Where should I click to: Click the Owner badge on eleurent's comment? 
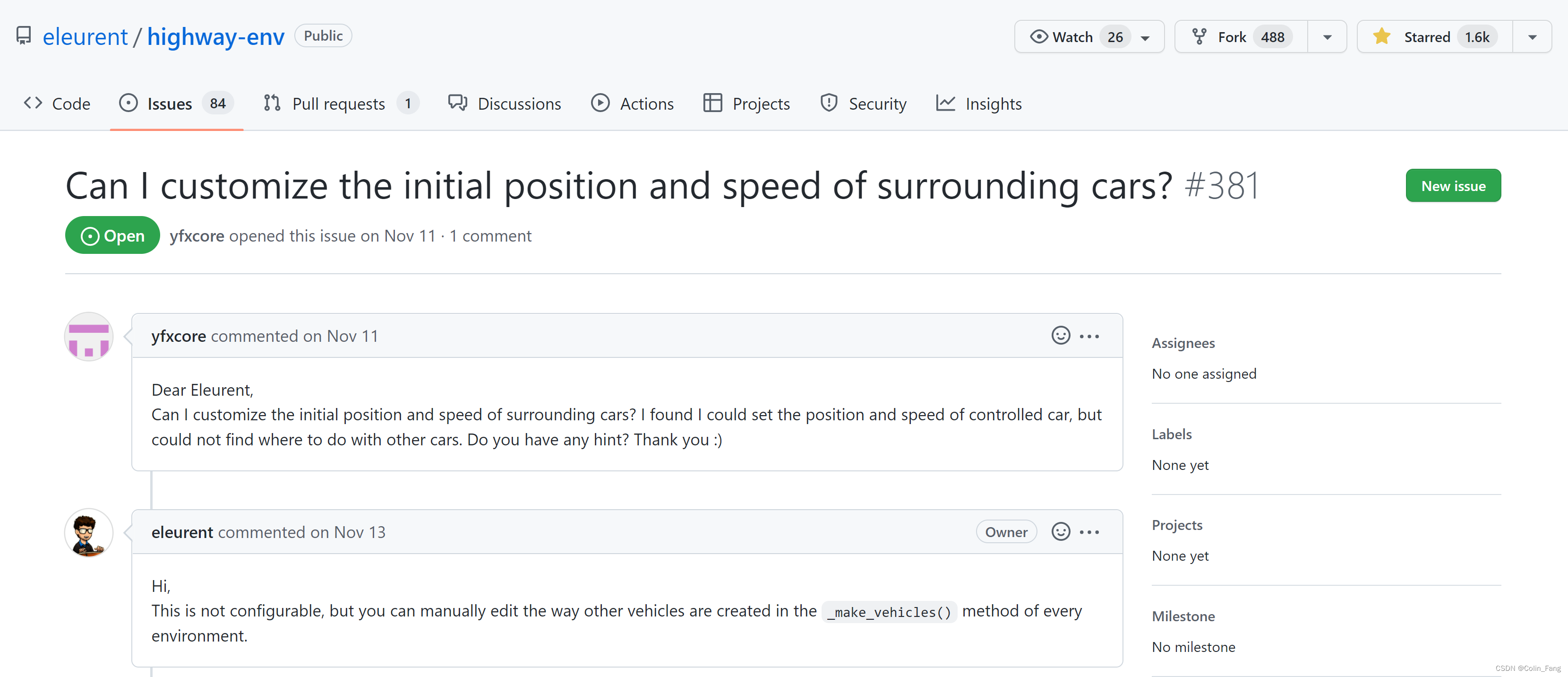1006,532
